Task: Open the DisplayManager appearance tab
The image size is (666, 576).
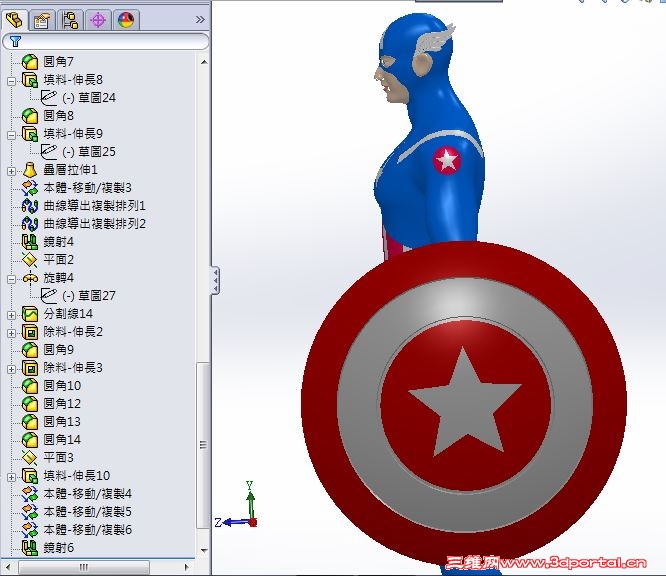Action: (126, 20)
